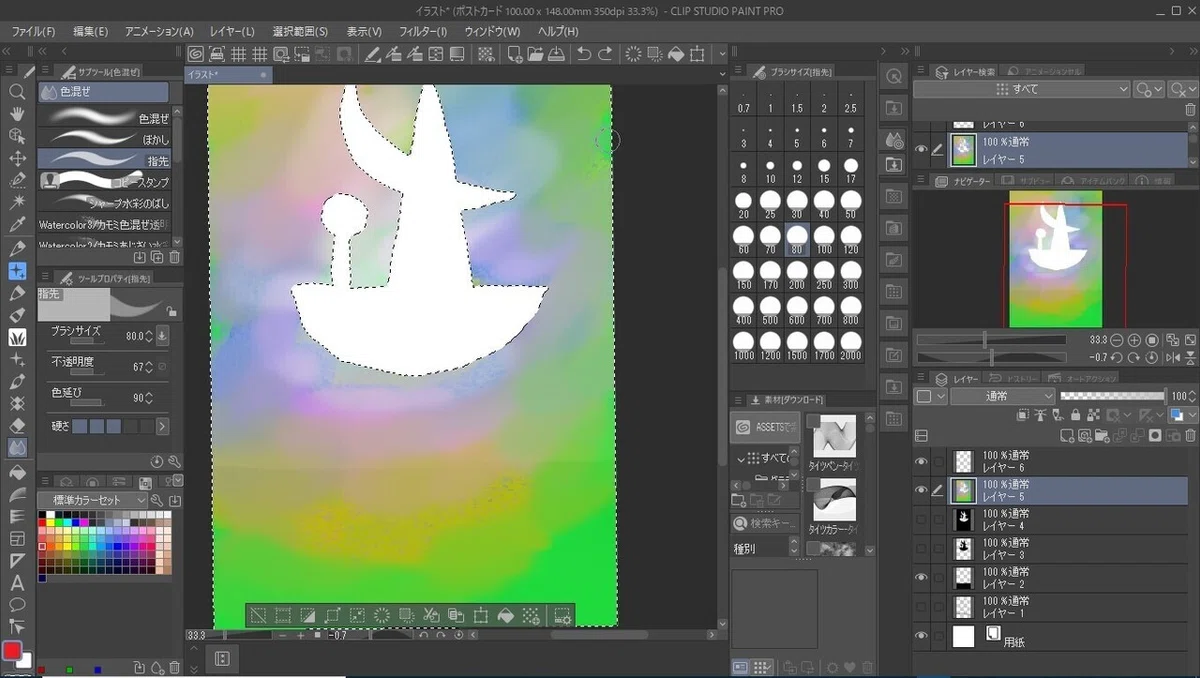
Task: Expand the すべて tree in materials
Action: pos(743,459)
